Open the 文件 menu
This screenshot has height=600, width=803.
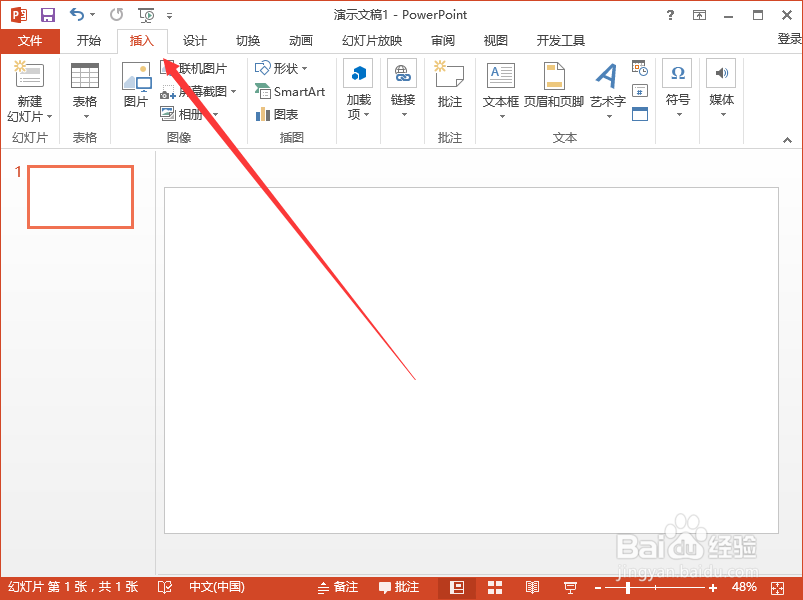[30, 40]
